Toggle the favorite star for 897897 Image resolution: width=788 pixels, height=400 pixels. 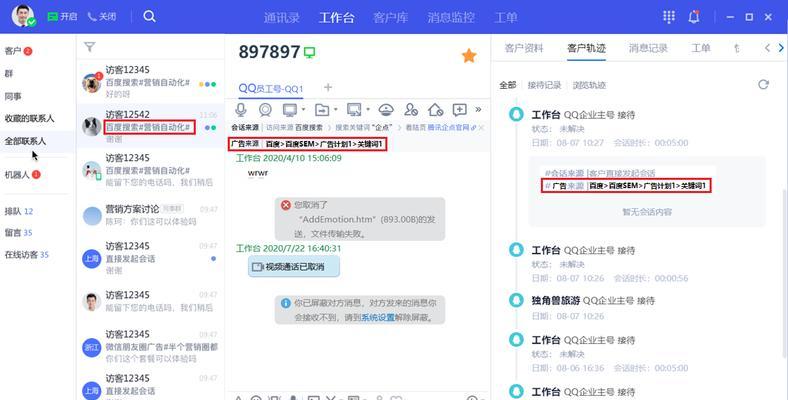click(469, 55)
